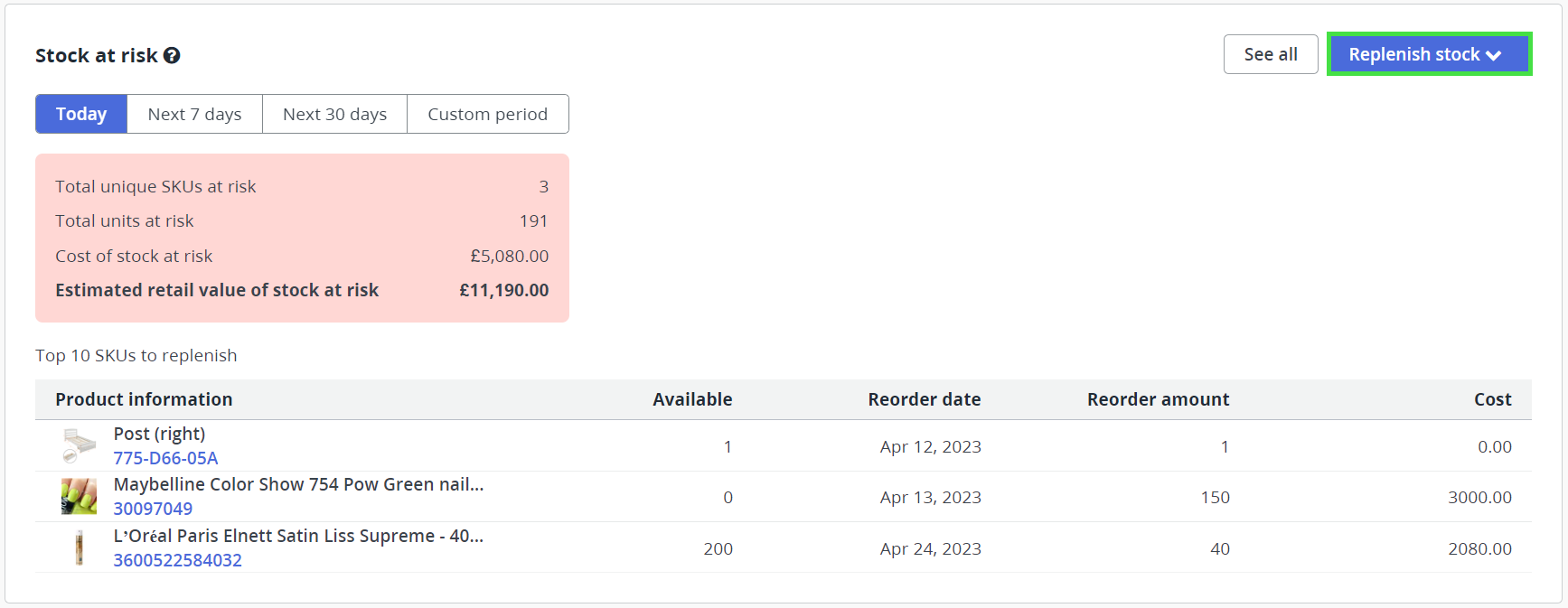
Task: Click the Stock at risk help icon
Action: [172, 55]
